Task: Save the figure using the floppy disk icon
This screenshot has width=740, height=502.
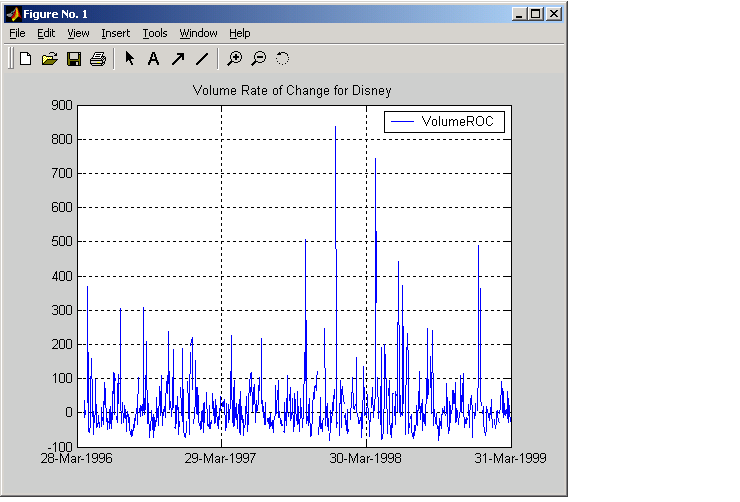Action: [74, 59]
